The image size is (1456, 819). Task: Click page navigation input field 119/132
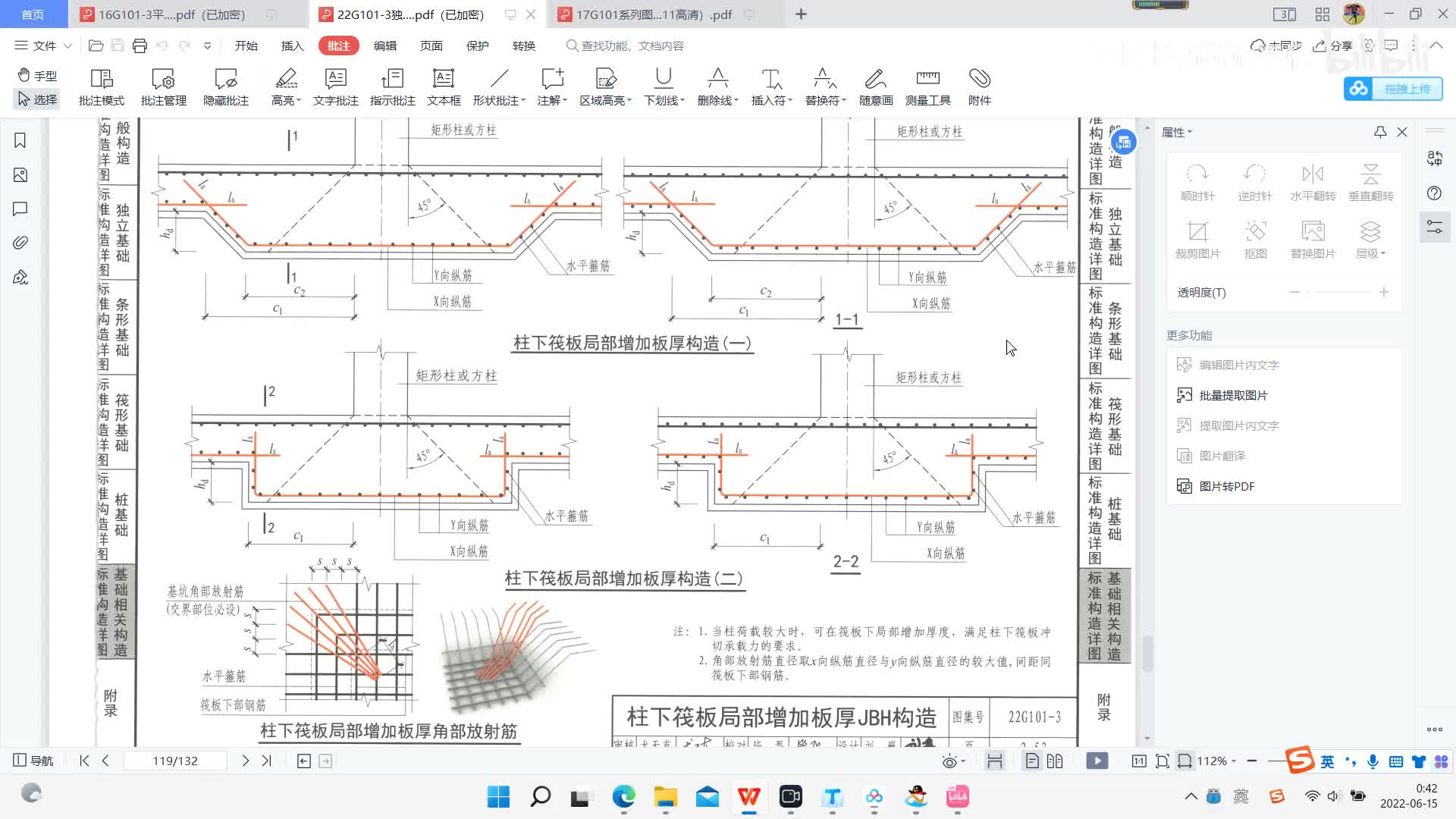177,760
